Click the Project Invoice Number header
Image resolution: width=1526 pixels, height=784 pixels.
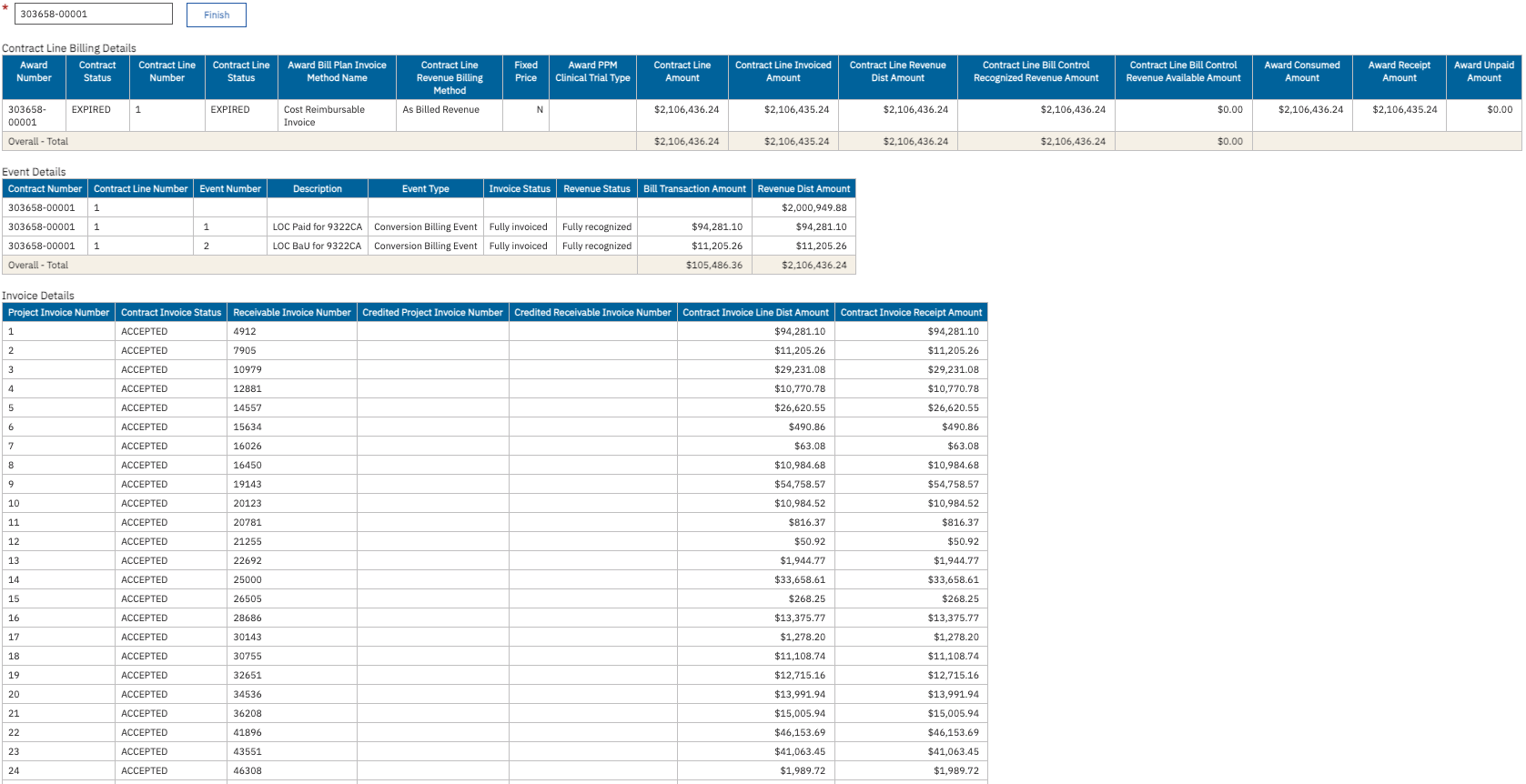(59, 313)
